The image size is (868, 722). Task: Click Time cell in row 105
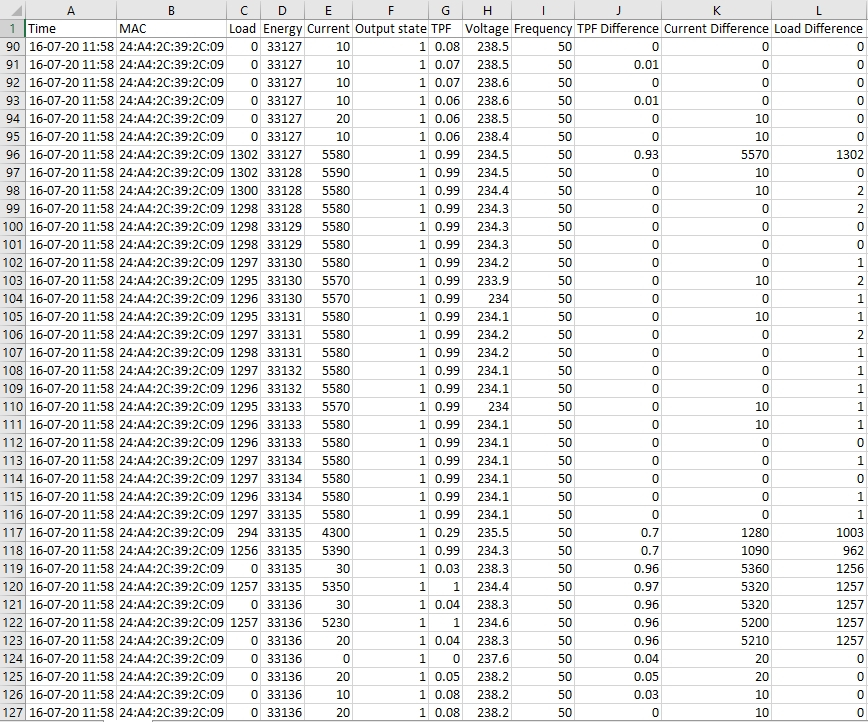(71, 316)
